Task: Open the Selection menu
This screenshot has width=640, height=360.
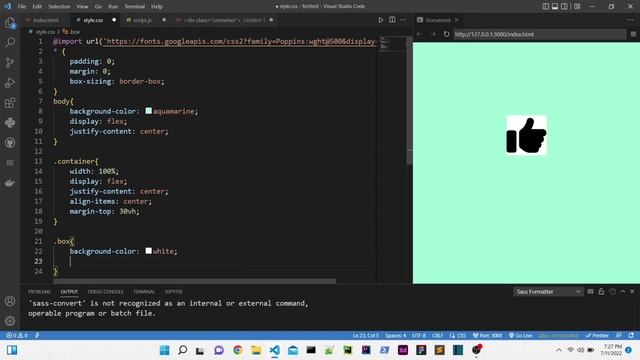Action: (59, 7)
